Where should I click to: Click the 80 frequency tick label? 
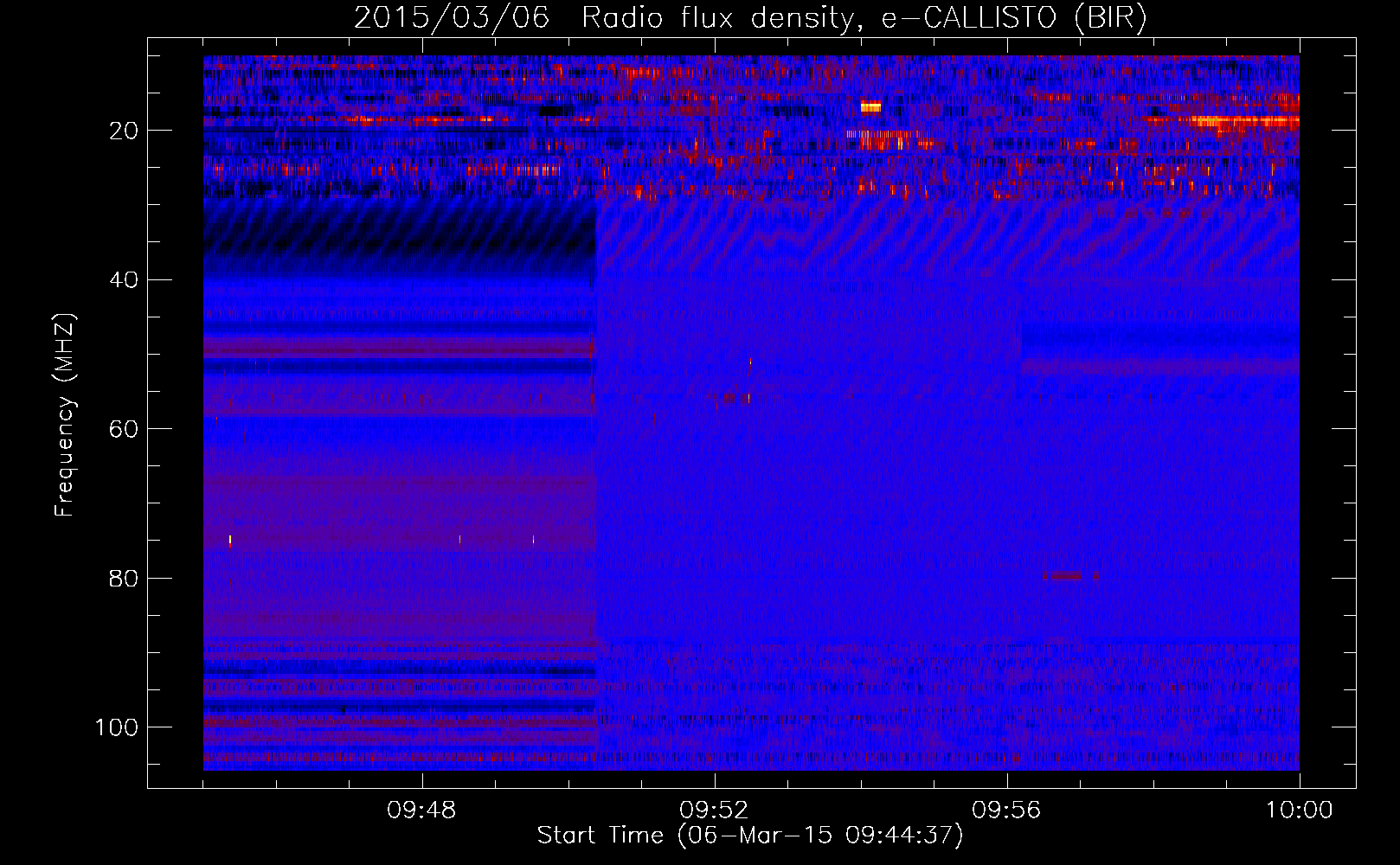coord(124,578)
